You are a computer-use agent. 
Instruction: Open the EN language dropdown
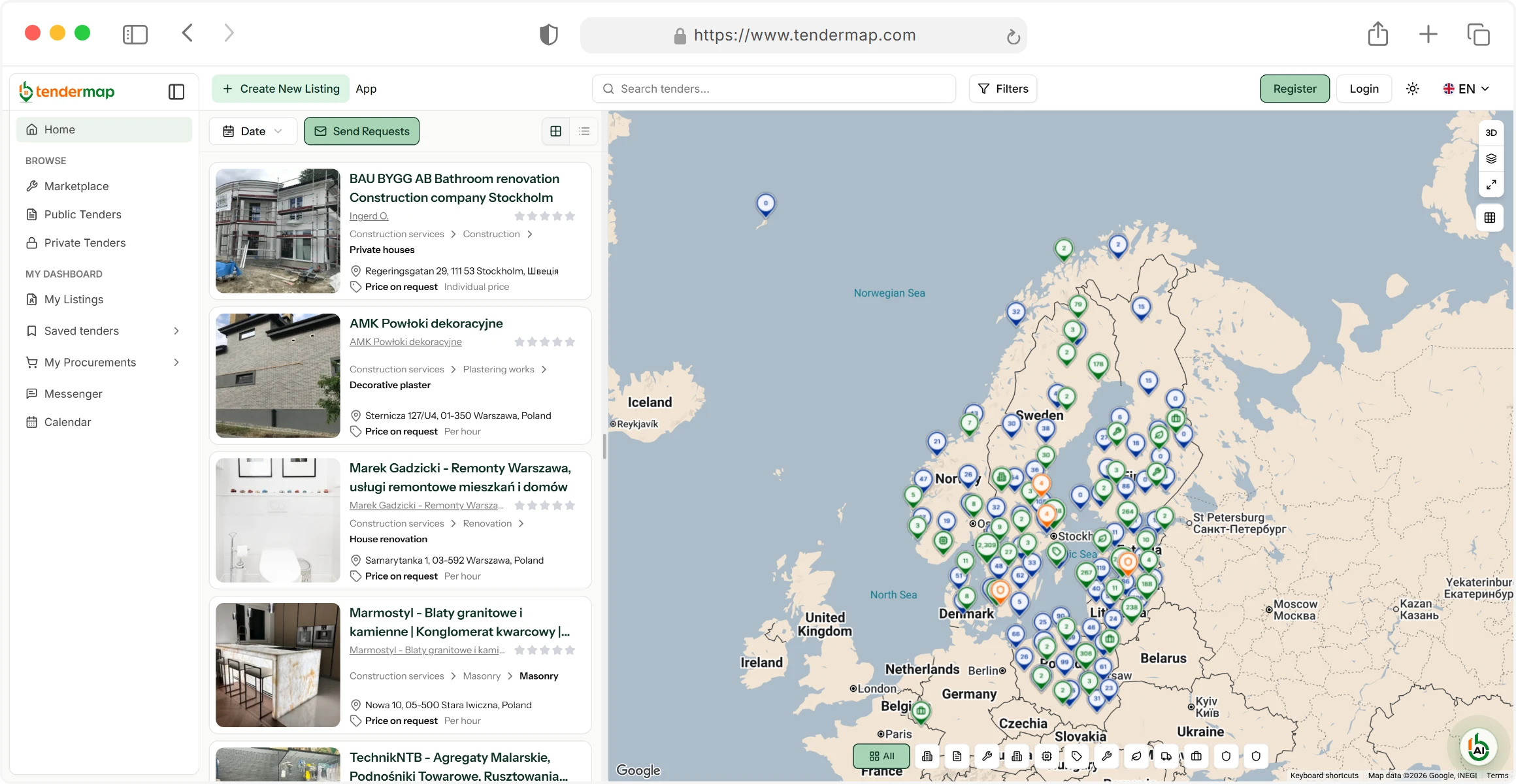click(x=1466, y=89)
